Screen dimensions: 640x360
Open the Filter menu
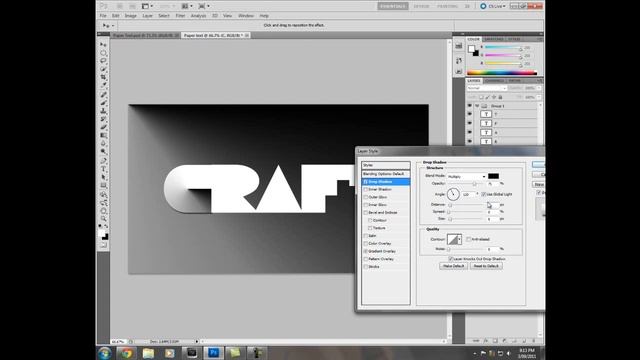coord(180,16)
